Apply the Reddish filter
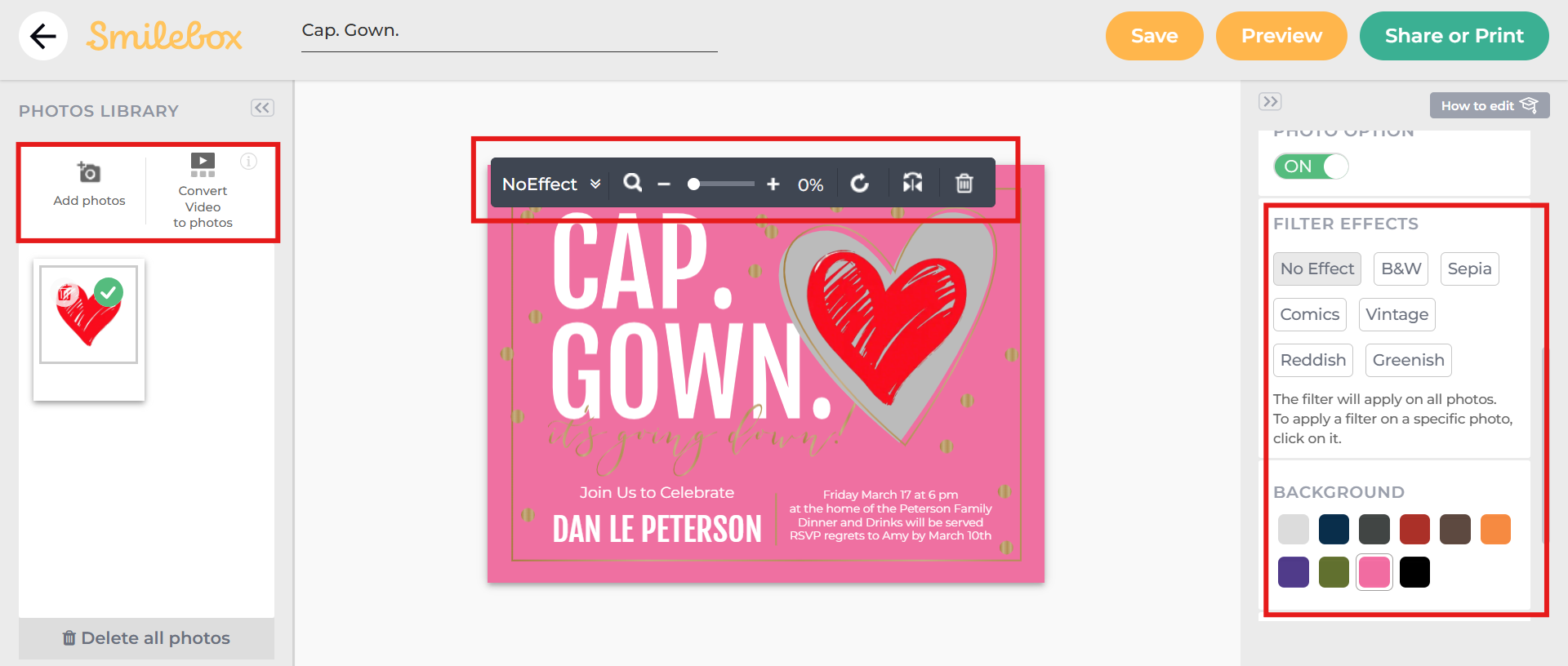This screenshot has width=1568, height=666. point(1312,360)
